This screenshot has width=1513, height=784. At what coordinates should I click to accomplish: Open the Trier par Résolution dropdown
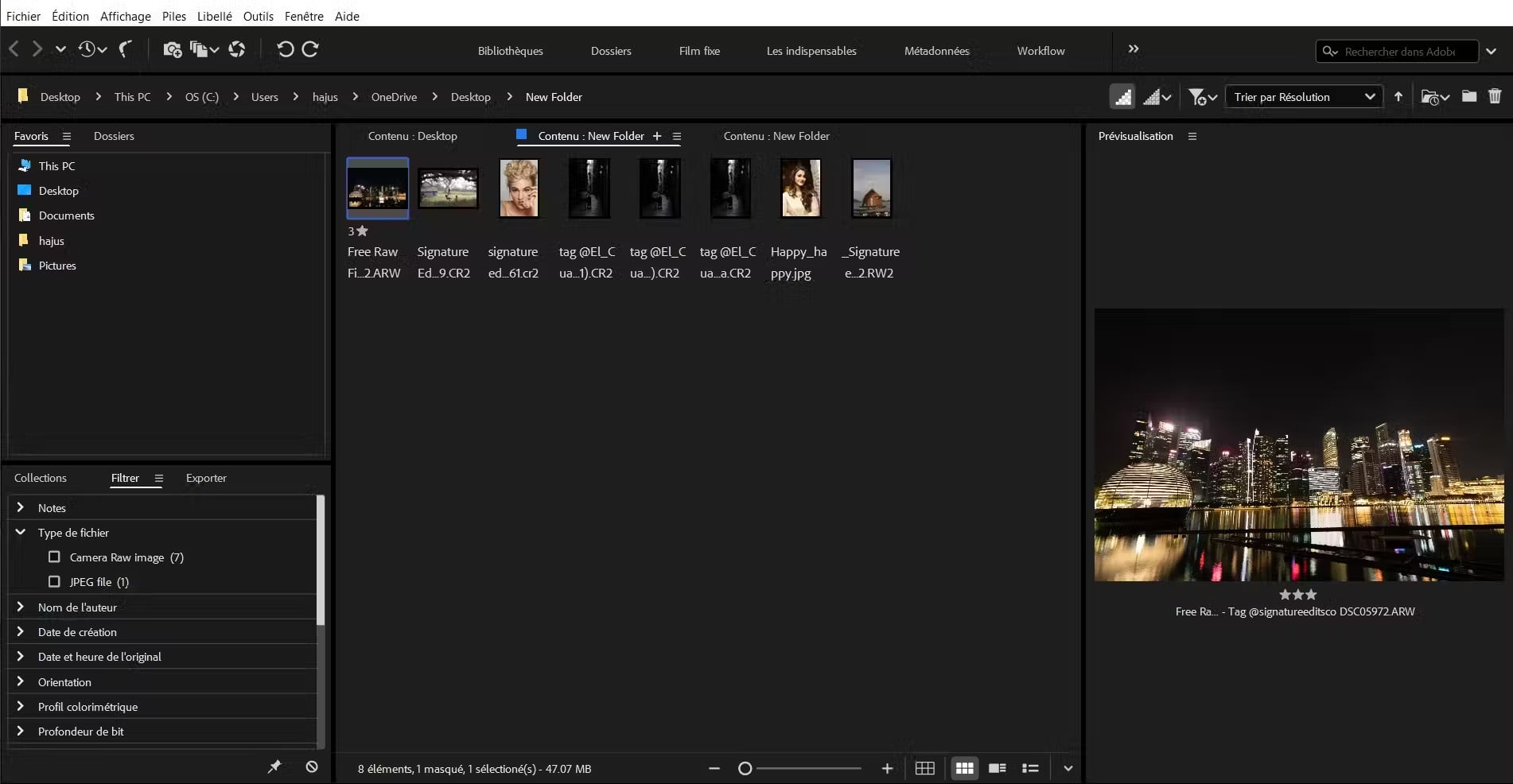[1304, 97]
